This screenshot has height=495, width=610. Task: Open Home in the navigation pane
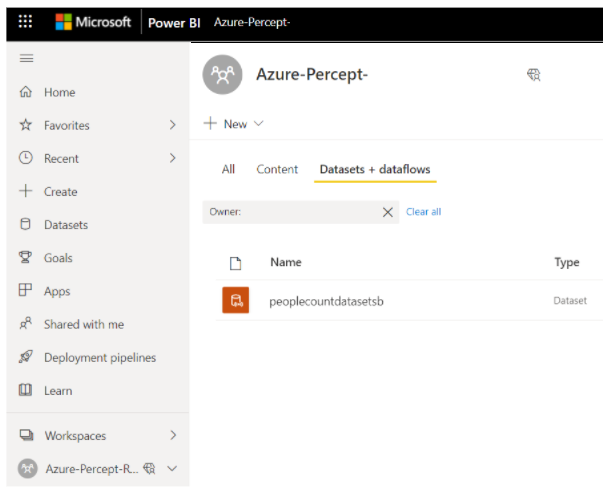(x=60, y=92)
